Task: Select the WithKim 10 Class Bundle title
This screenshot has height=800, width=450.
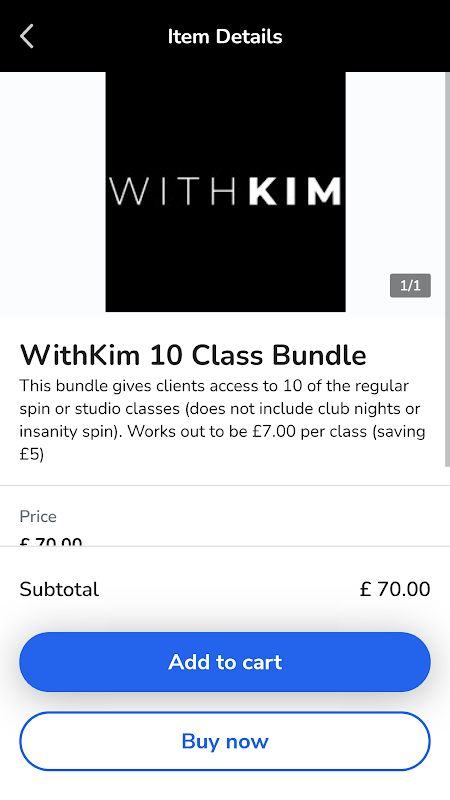Action: point(193,355)
